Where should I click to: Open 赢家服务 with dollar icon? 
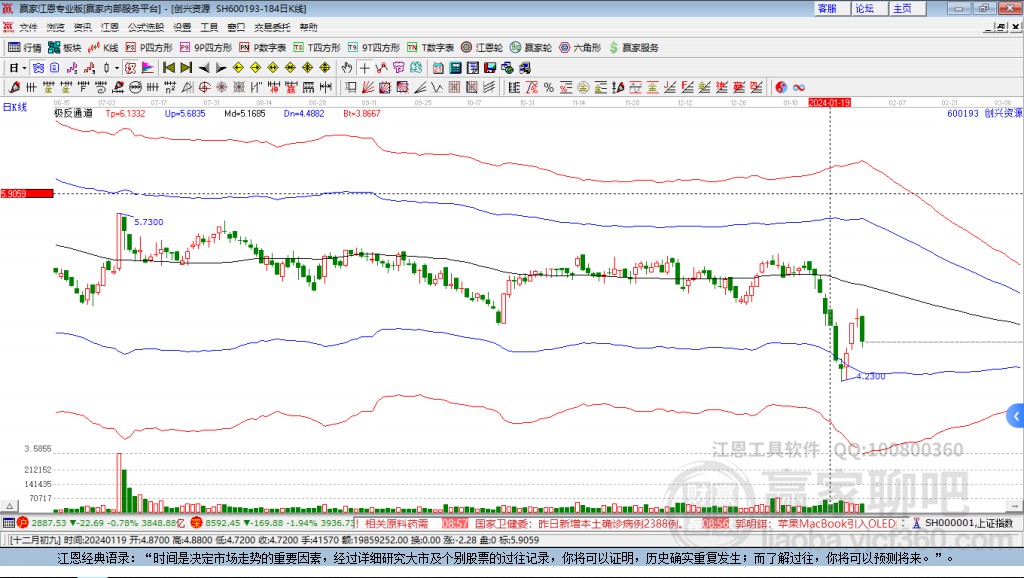(x=633, y=48)
